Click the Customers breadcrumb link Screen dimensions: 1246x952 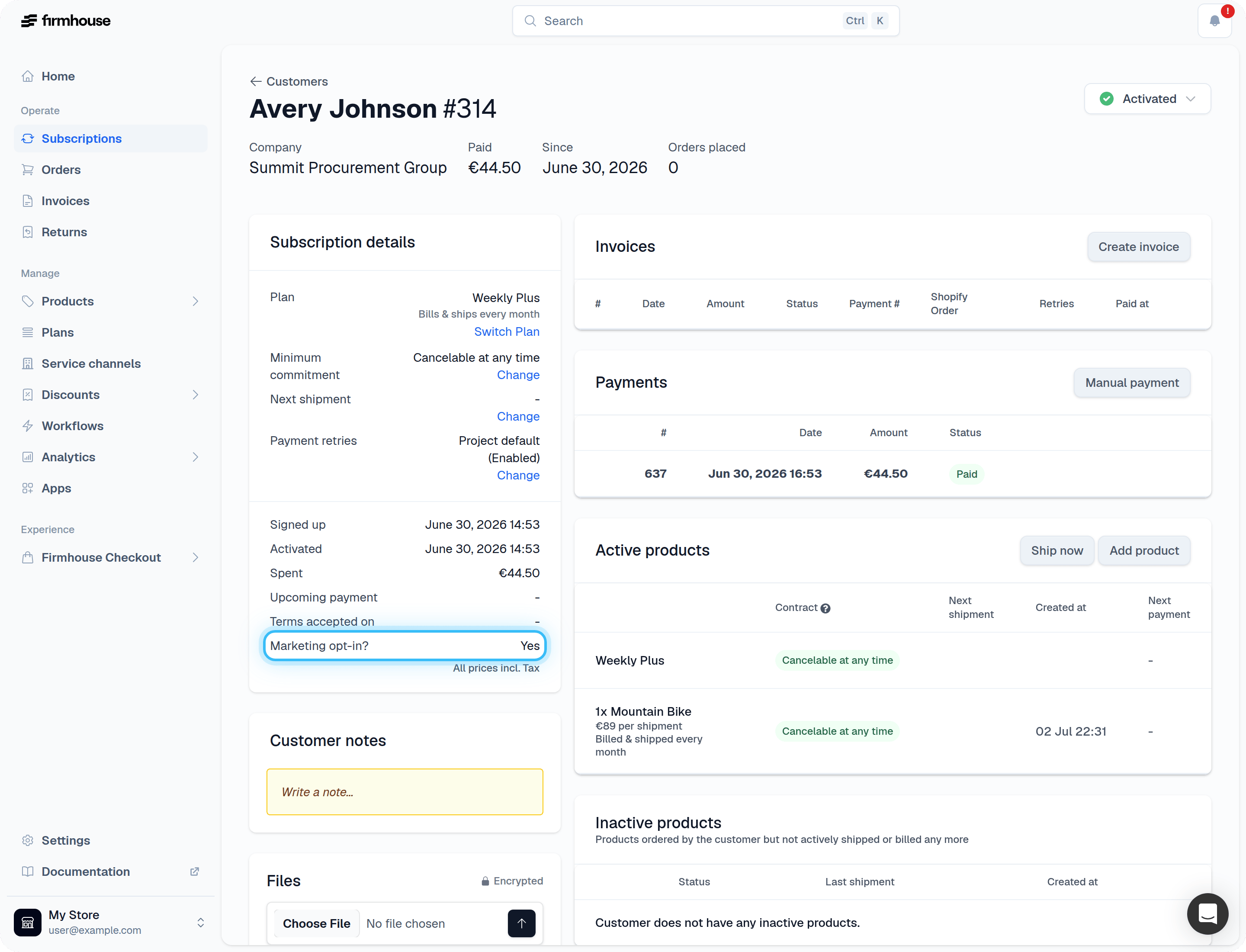tap(297, 81)
